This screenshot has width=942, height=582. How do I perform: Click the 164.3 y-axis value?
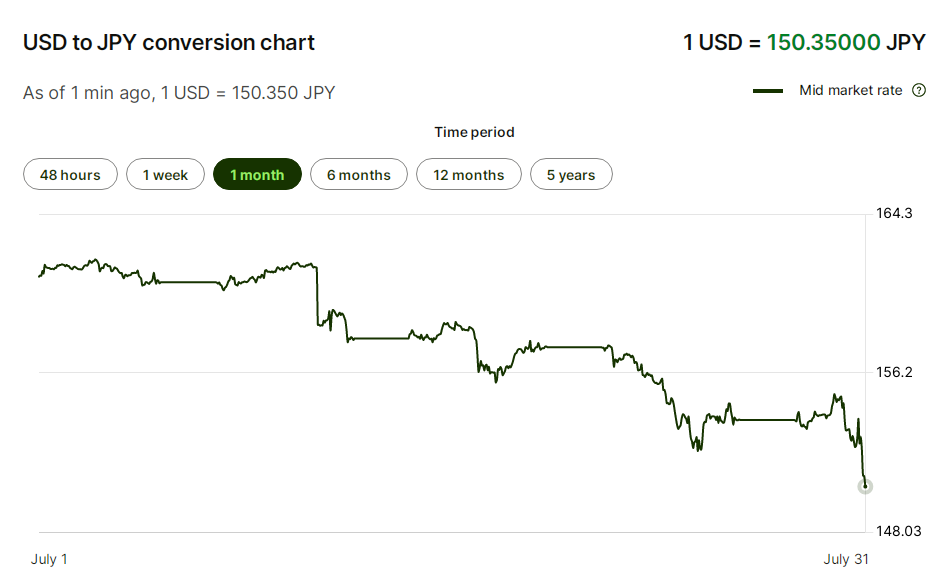(894, 213)
